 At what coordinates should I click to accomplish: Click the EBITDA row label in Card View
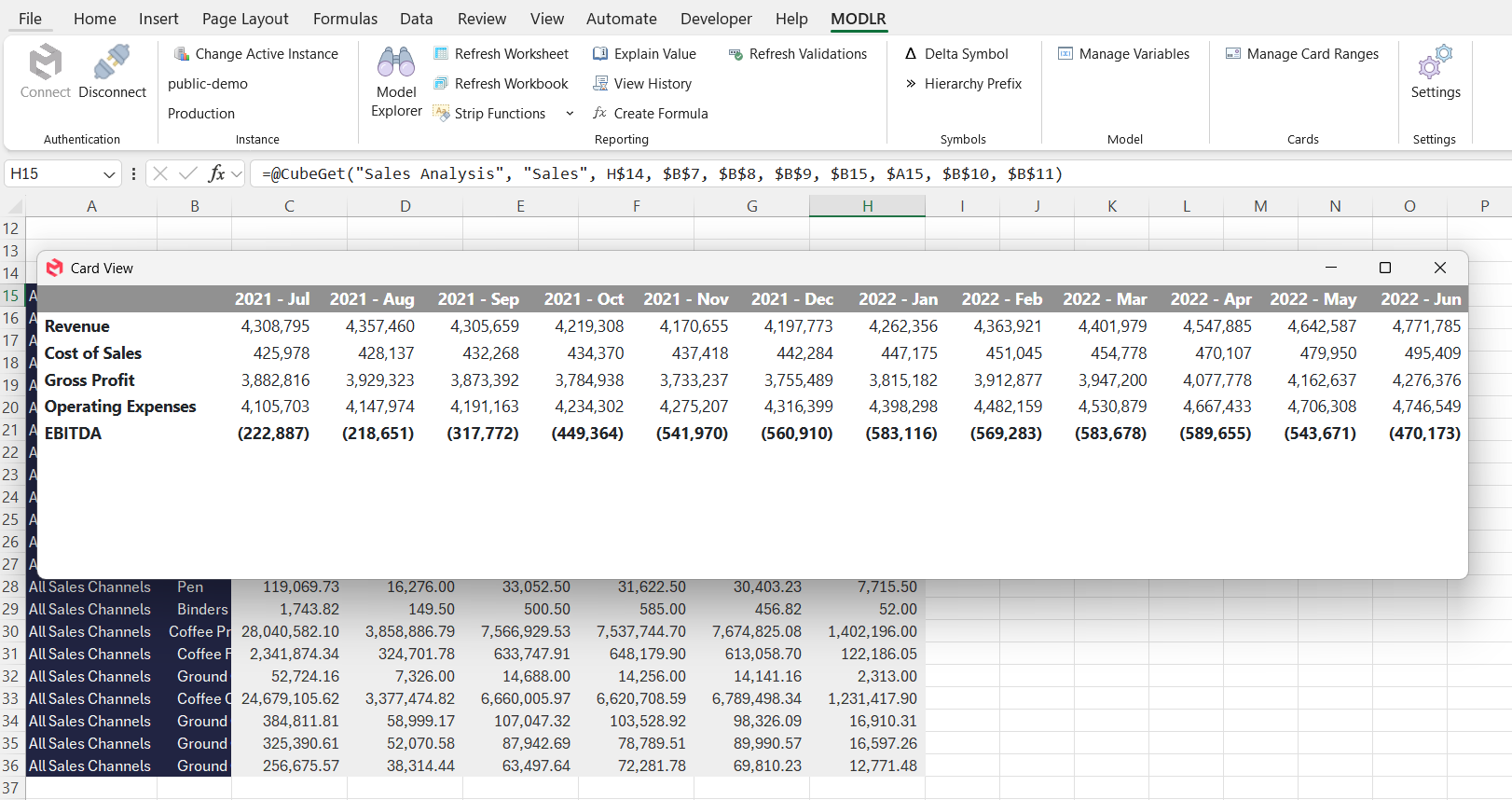coord(73,434)
